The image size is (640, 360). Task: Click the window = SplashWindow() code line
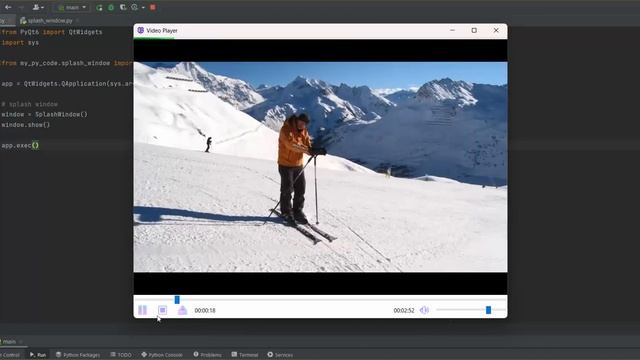44,114
